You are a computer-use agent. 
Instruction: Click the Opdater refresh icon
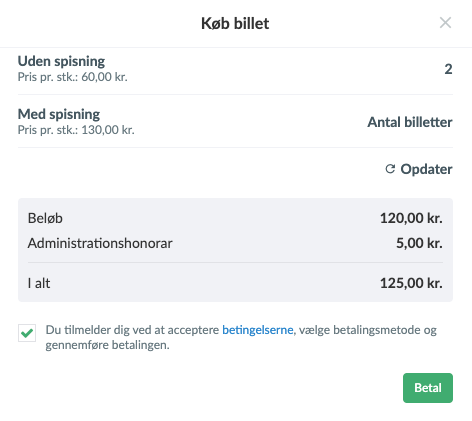click(x=390, y=169)
